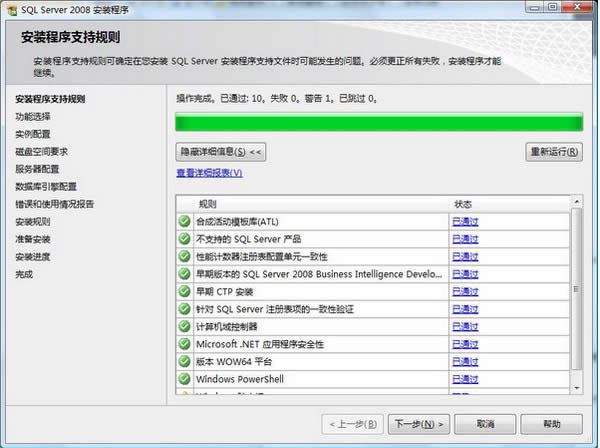Click status summary text 操作完成。已通过: 10

point(221,99)
